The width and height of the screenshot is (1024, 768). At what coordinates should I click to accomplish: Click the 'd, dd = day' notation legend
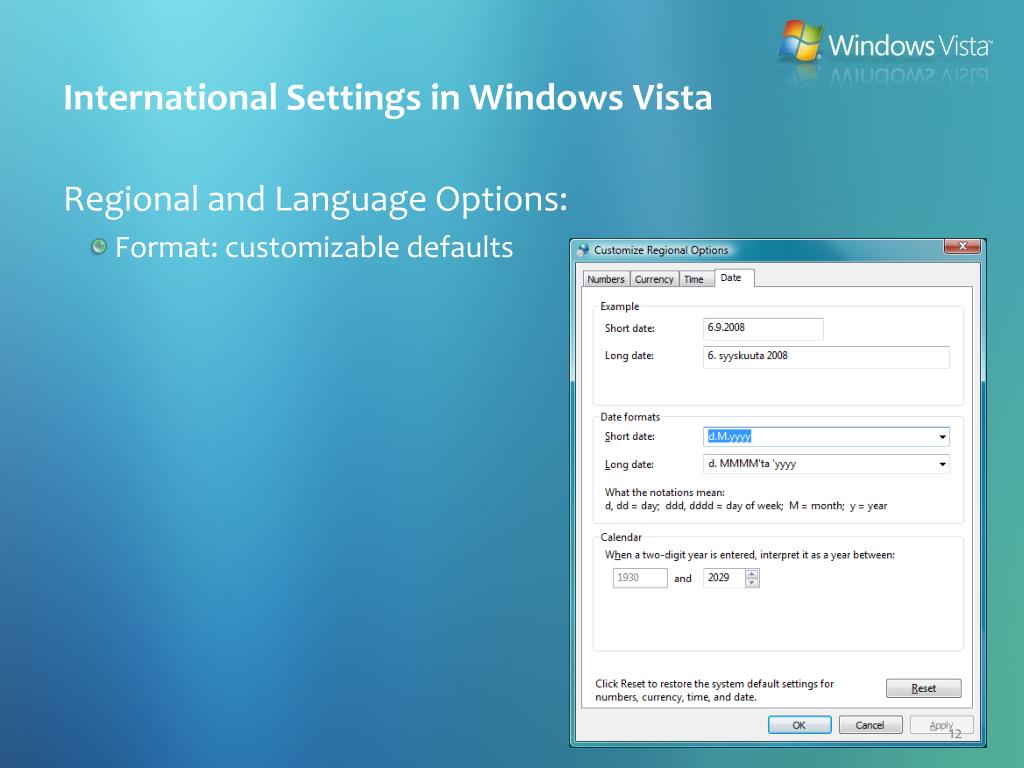coord(746,505)
